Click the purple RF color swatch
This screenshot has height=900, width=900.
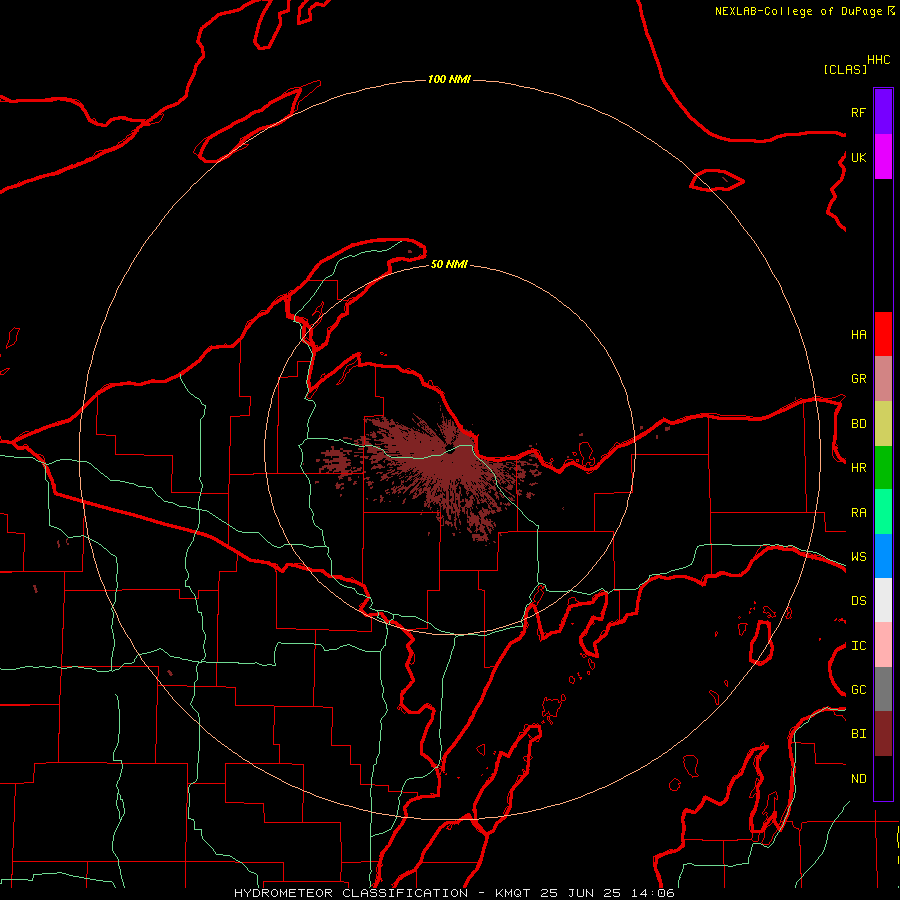coord(883,111)
